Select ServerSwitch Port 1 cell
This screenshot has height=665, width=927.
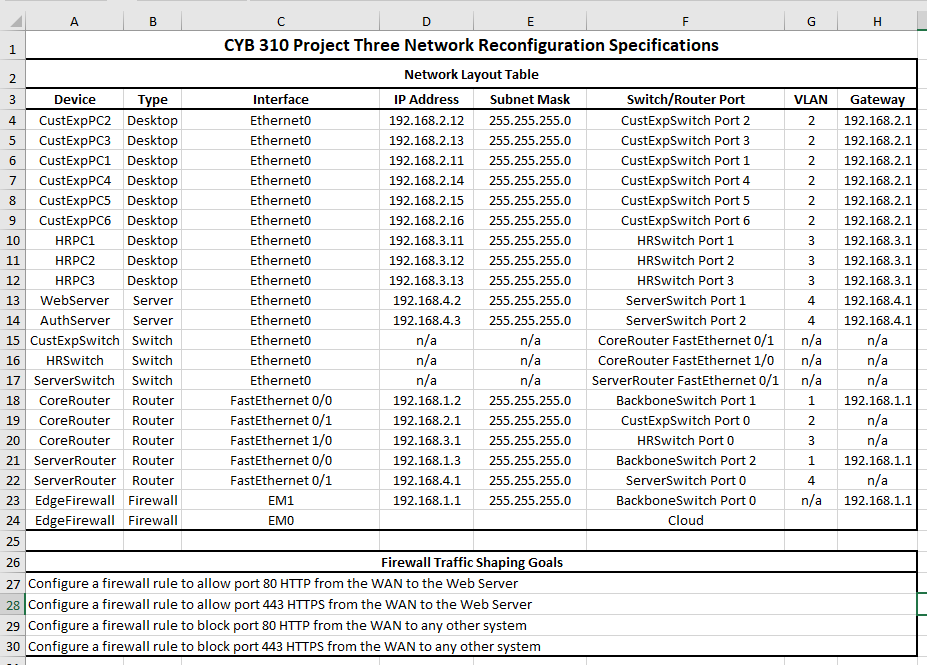(685, 300)
